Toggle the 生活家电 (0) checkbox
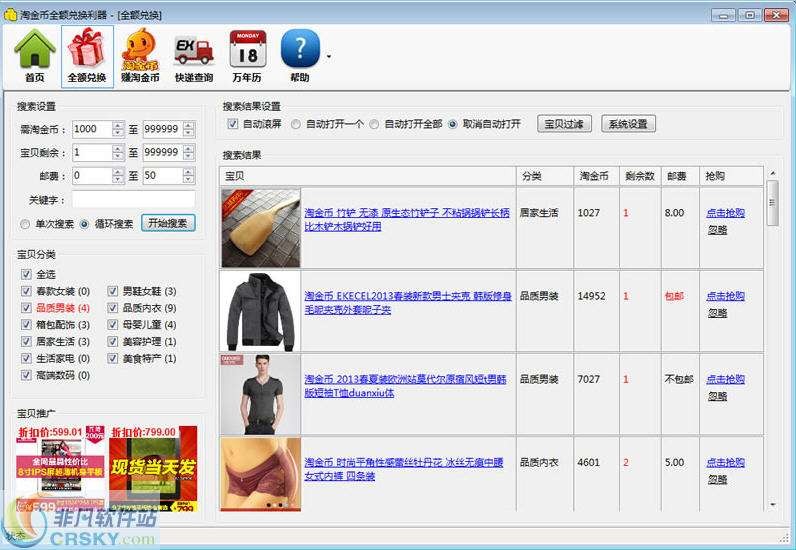 [26, 358]
